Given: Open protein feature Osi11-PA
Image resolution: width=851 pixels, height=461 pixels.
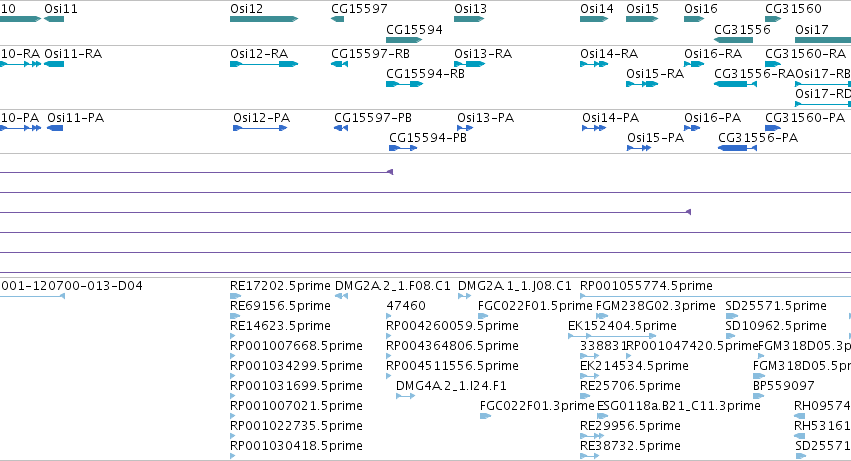Looking at the screenshot, I should point(55,128).
